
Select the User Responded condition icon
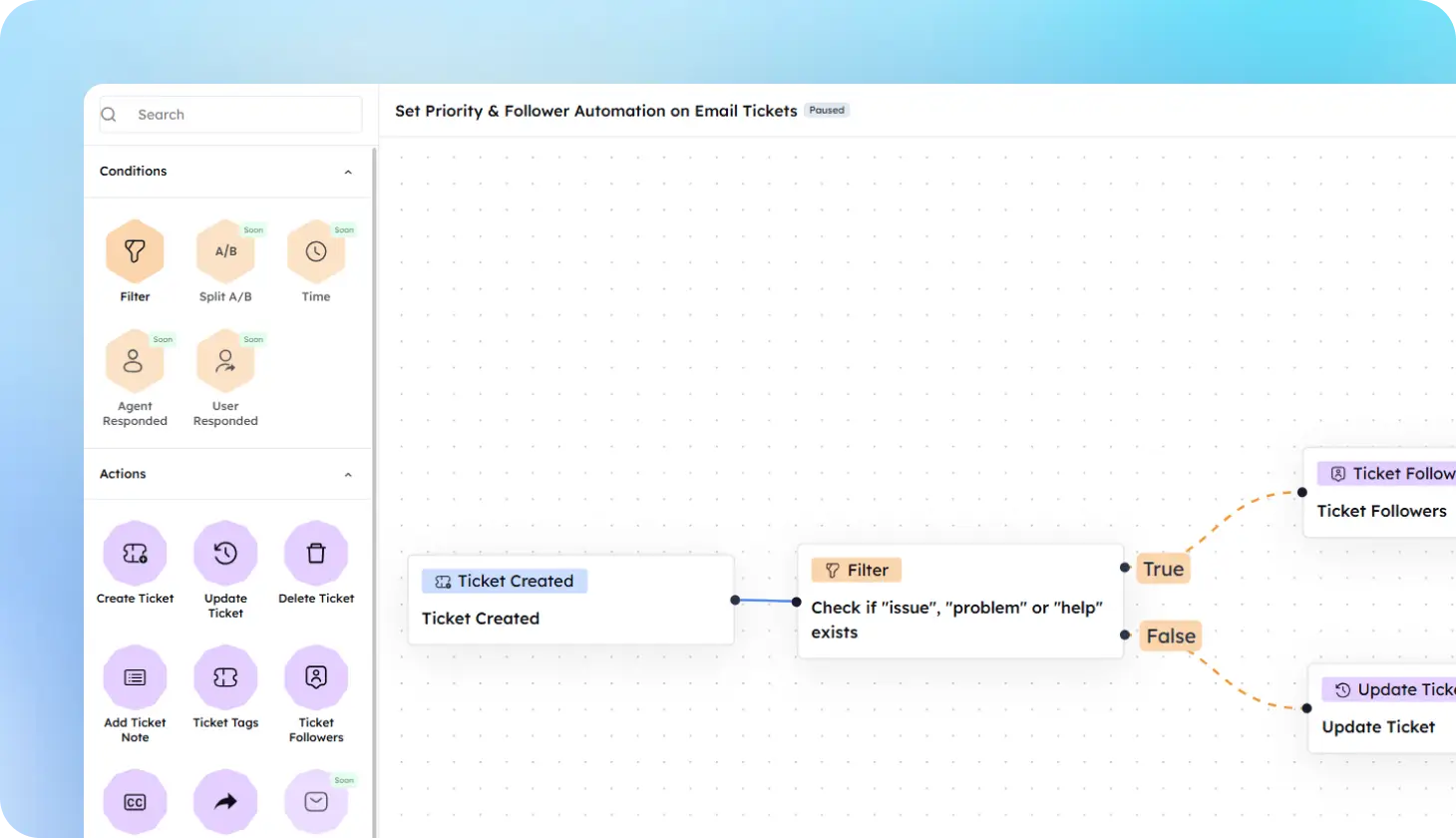[x=225, y=361]
